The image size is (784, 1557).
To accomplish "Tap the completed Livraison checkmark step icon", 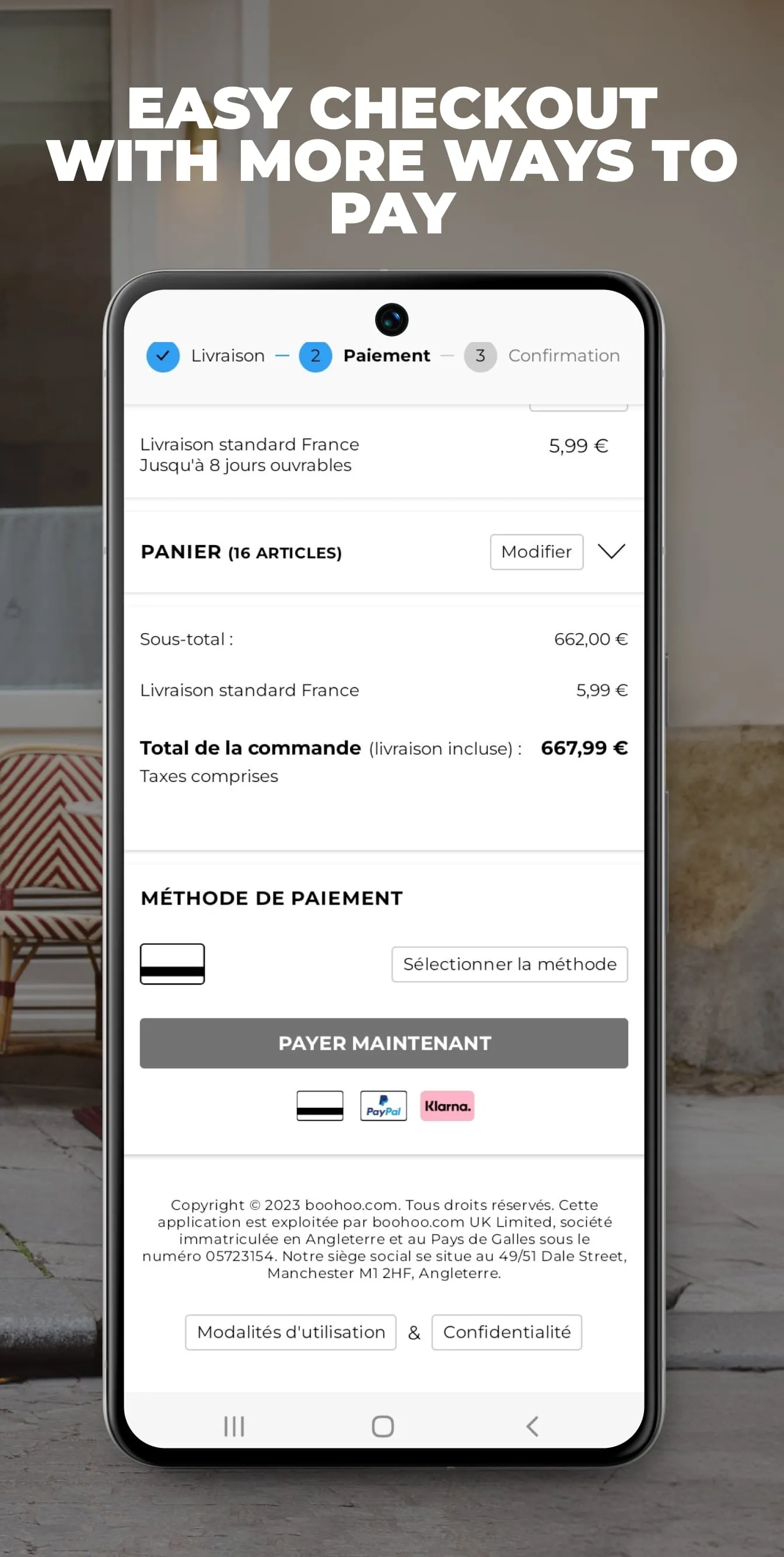I will click(x=163, y=356).
